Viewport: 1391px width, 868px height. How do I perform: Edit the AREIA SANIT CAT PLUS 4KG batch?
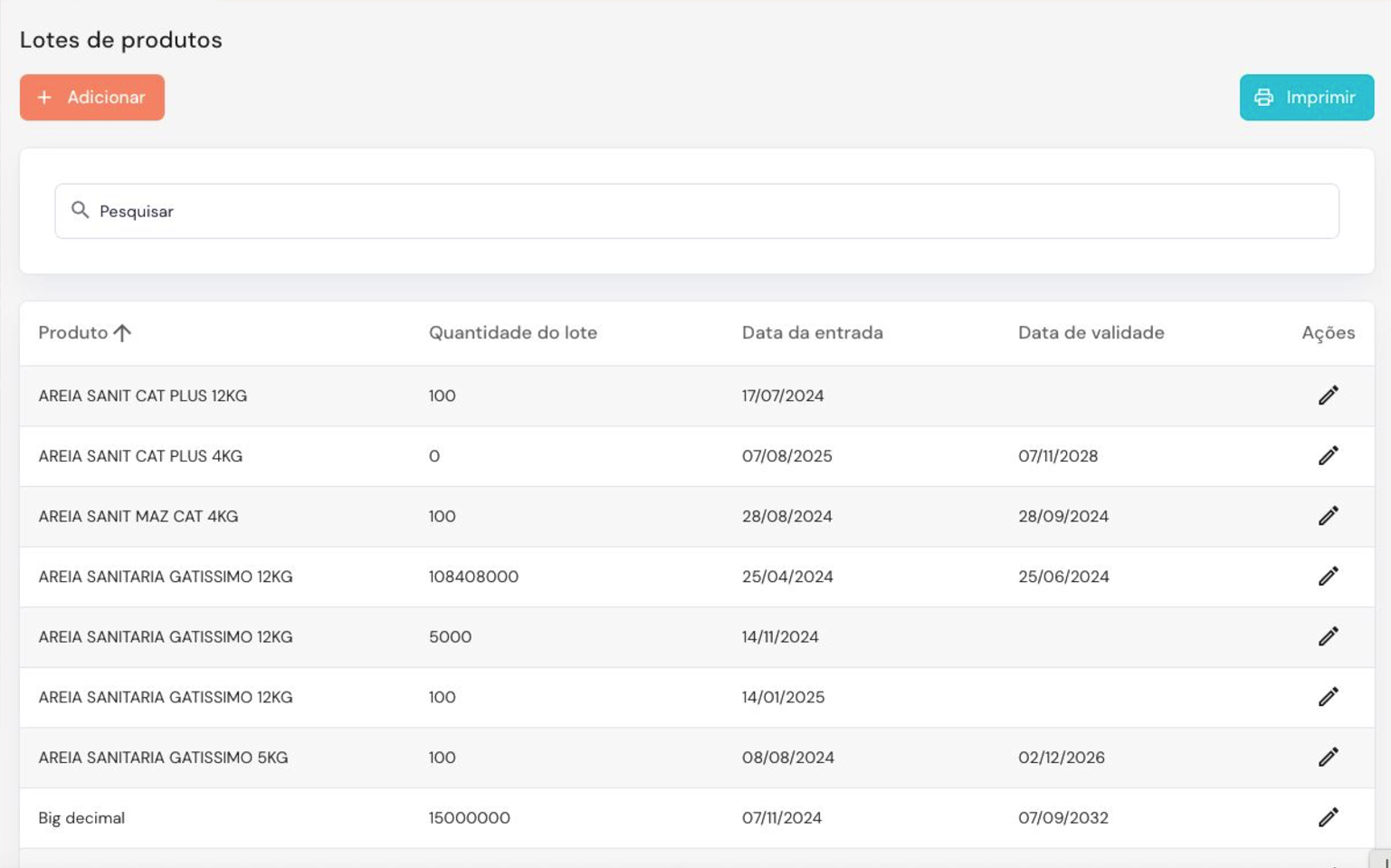1328,456
